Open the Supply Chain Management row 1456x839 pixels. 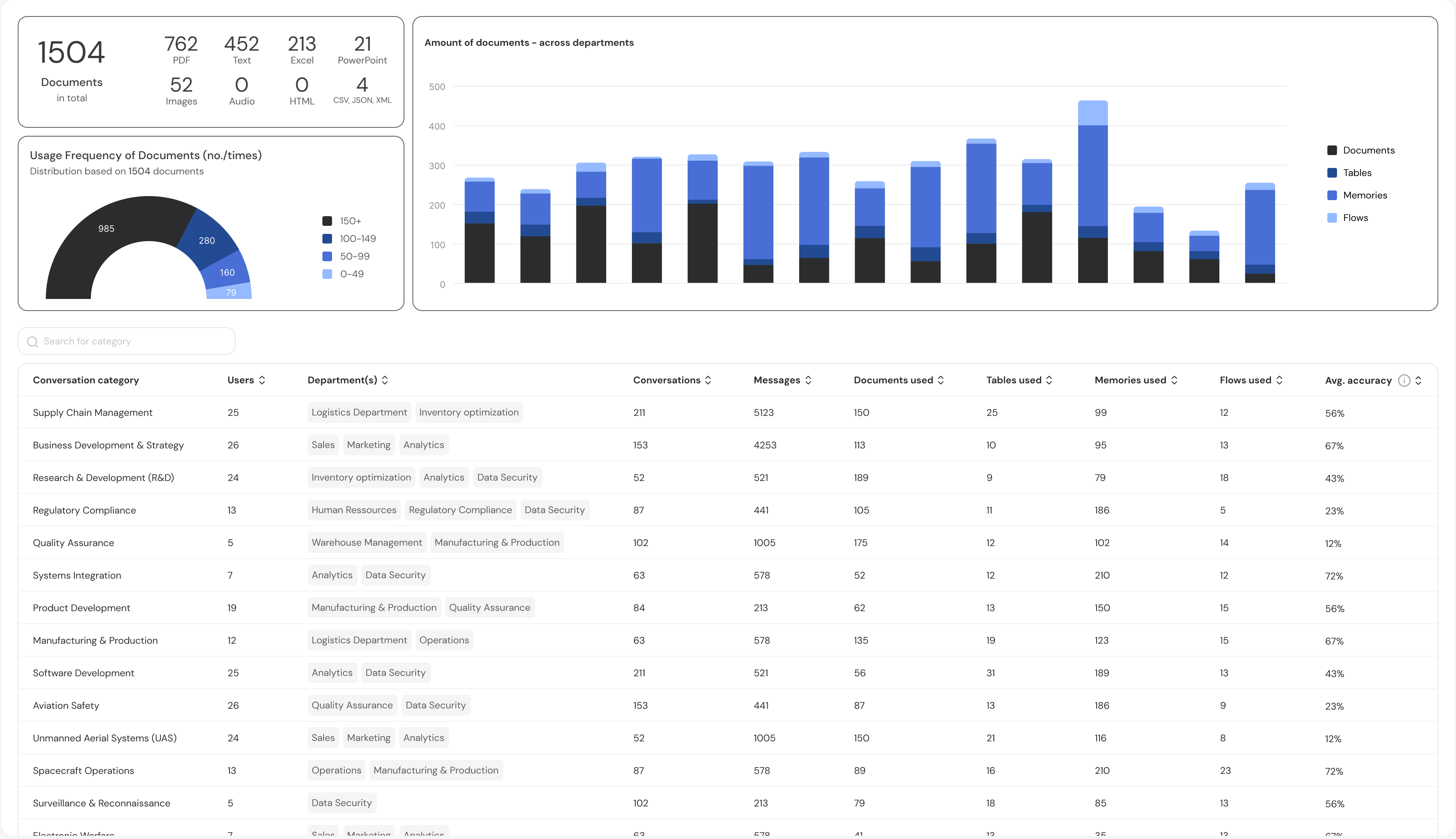(92, 413)
